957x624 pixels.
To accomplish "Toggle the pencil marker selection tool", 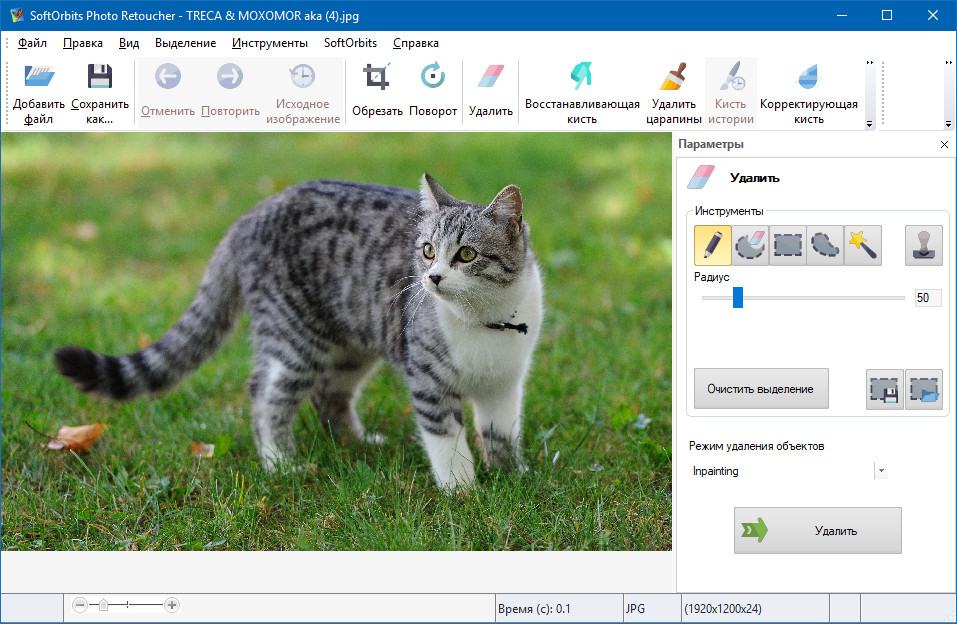I will [x=712, y=245].
